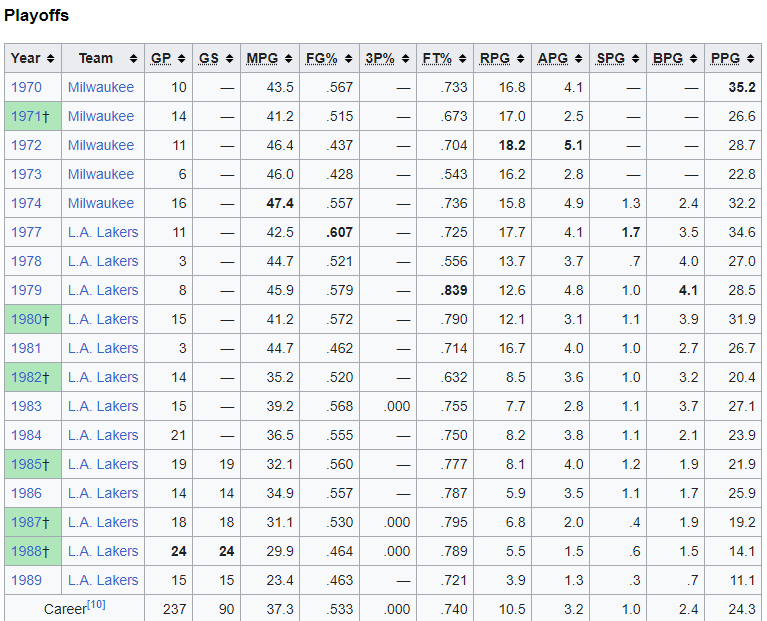Open the 1978 season link
Screen dimensions: 767x621
click(x=26, y=261)
